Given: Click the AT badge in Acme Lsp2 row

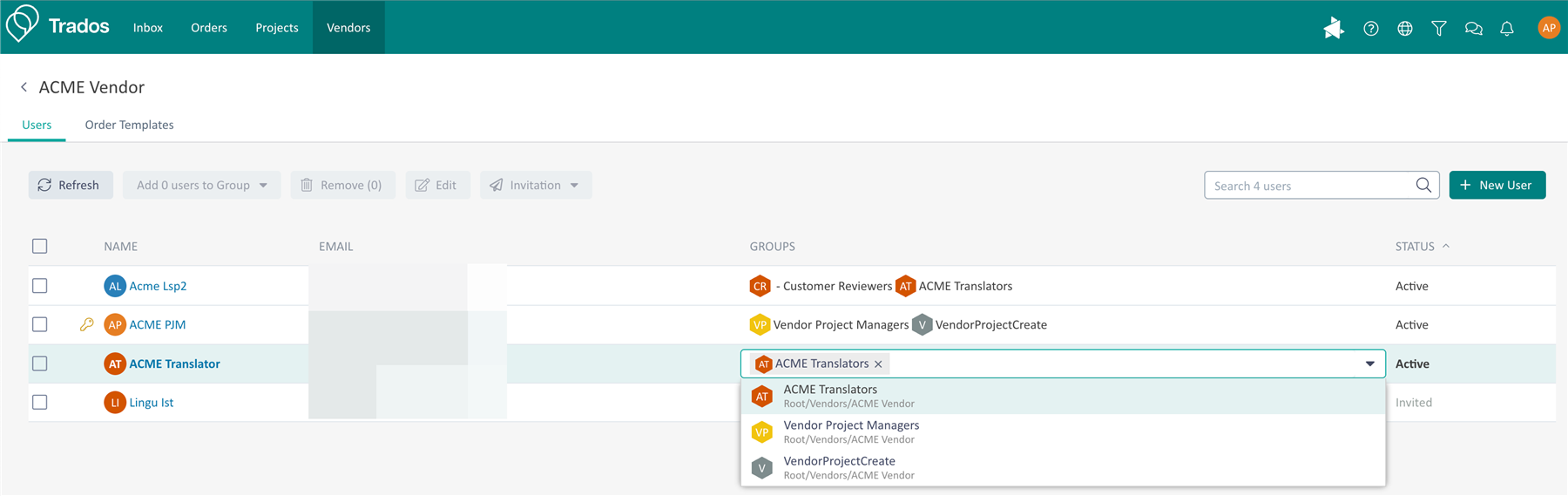Looking at the screenshot, I should (x=906, y=286).
